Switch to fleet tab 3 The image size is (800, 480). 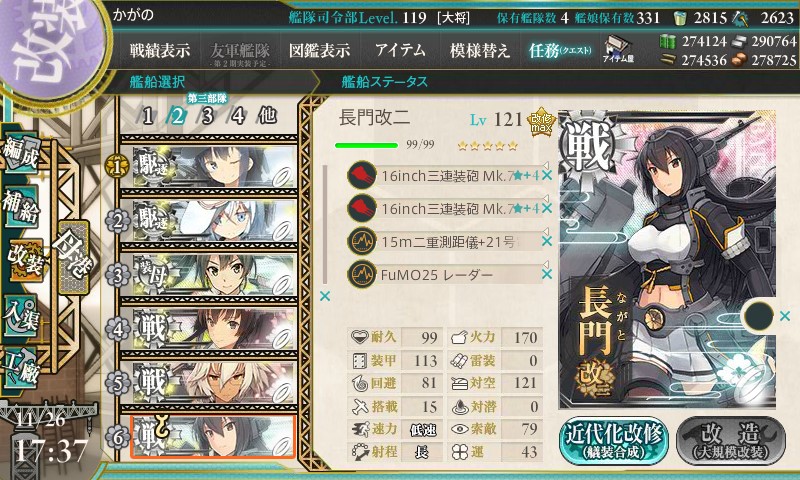click(207, 116)
